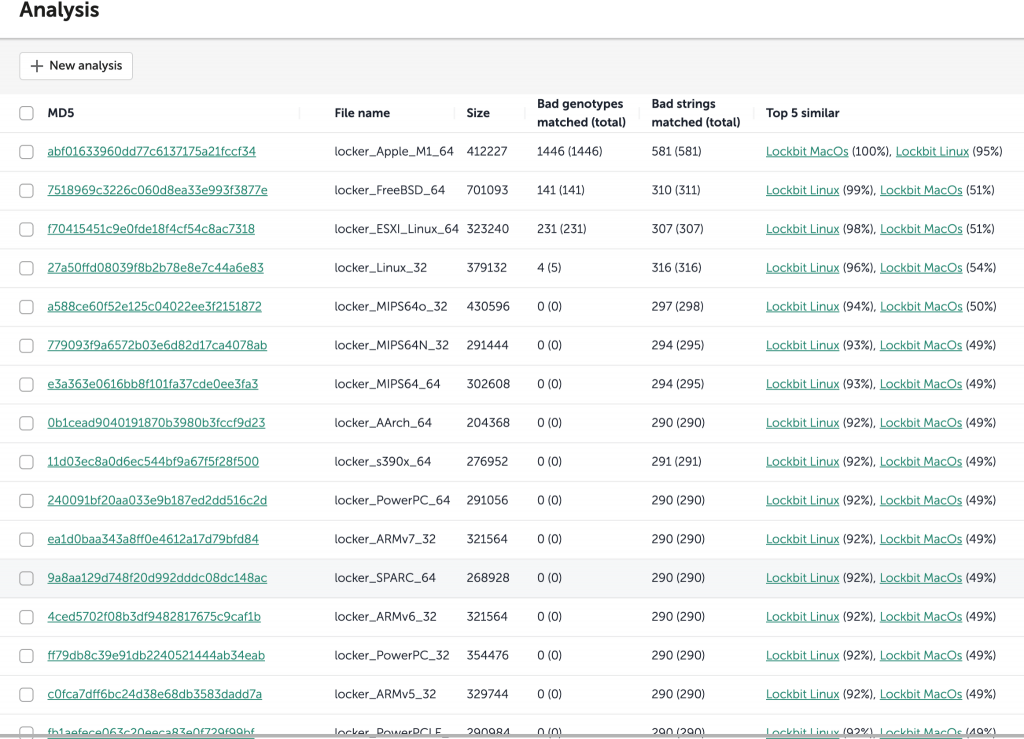Screen dimensions: 1024x739
Task: Click Lockbit Linux (99%) in locker_FreeBSD_64 row
Action: (803, 190)
